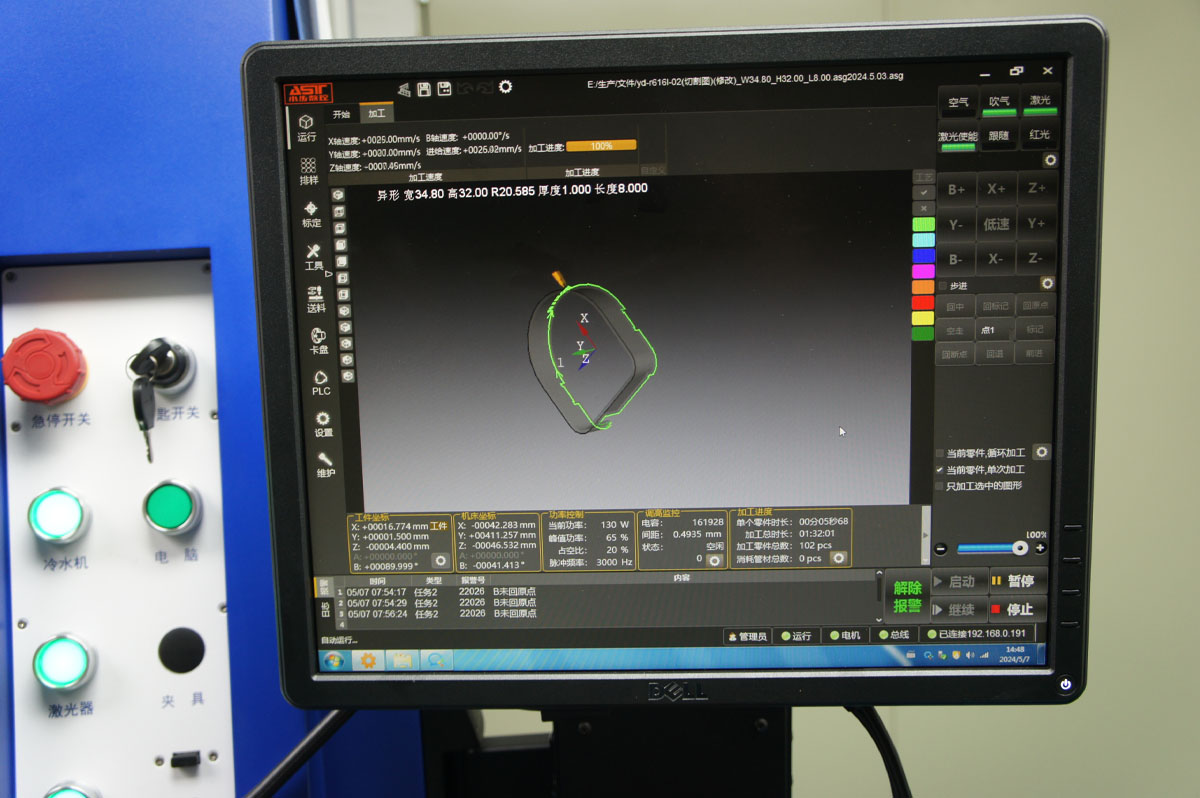Viewport: 1200px width, 798px height.
Task: Toggle the 吹气 blow gas button
Action: pos(999,103)
